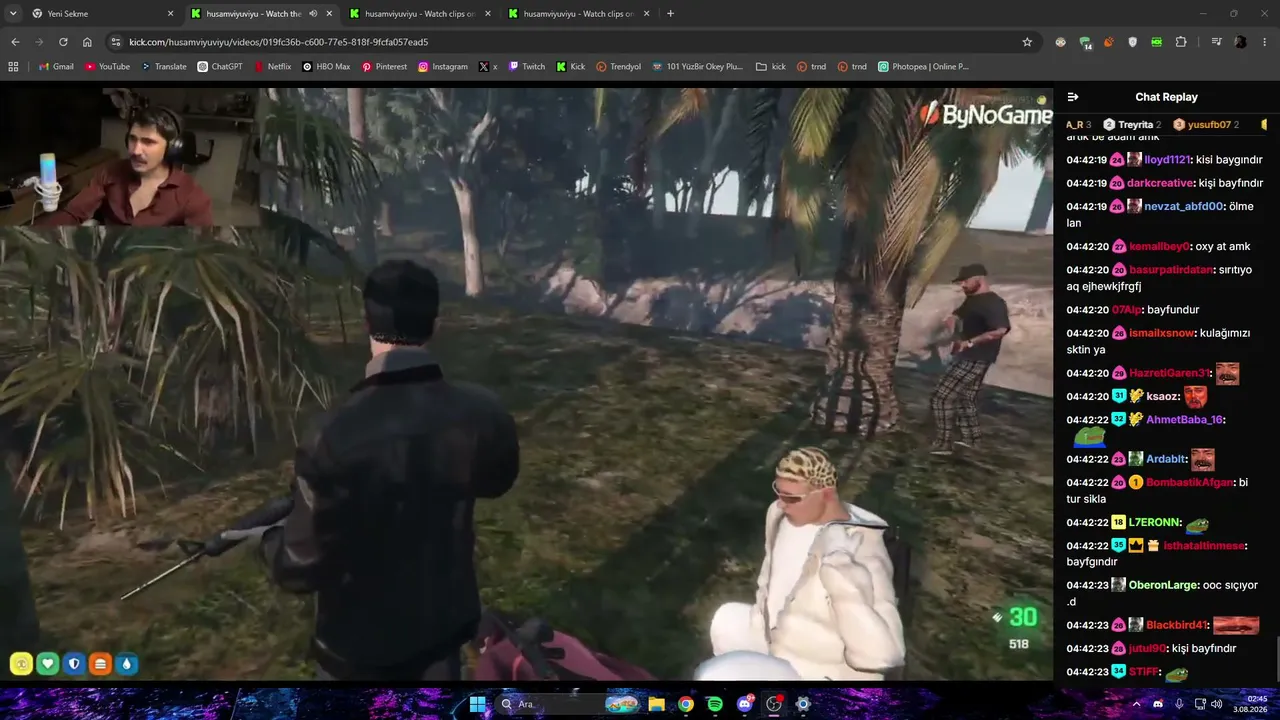
Task: Open the system volume control
Action: pos(1216,704)
